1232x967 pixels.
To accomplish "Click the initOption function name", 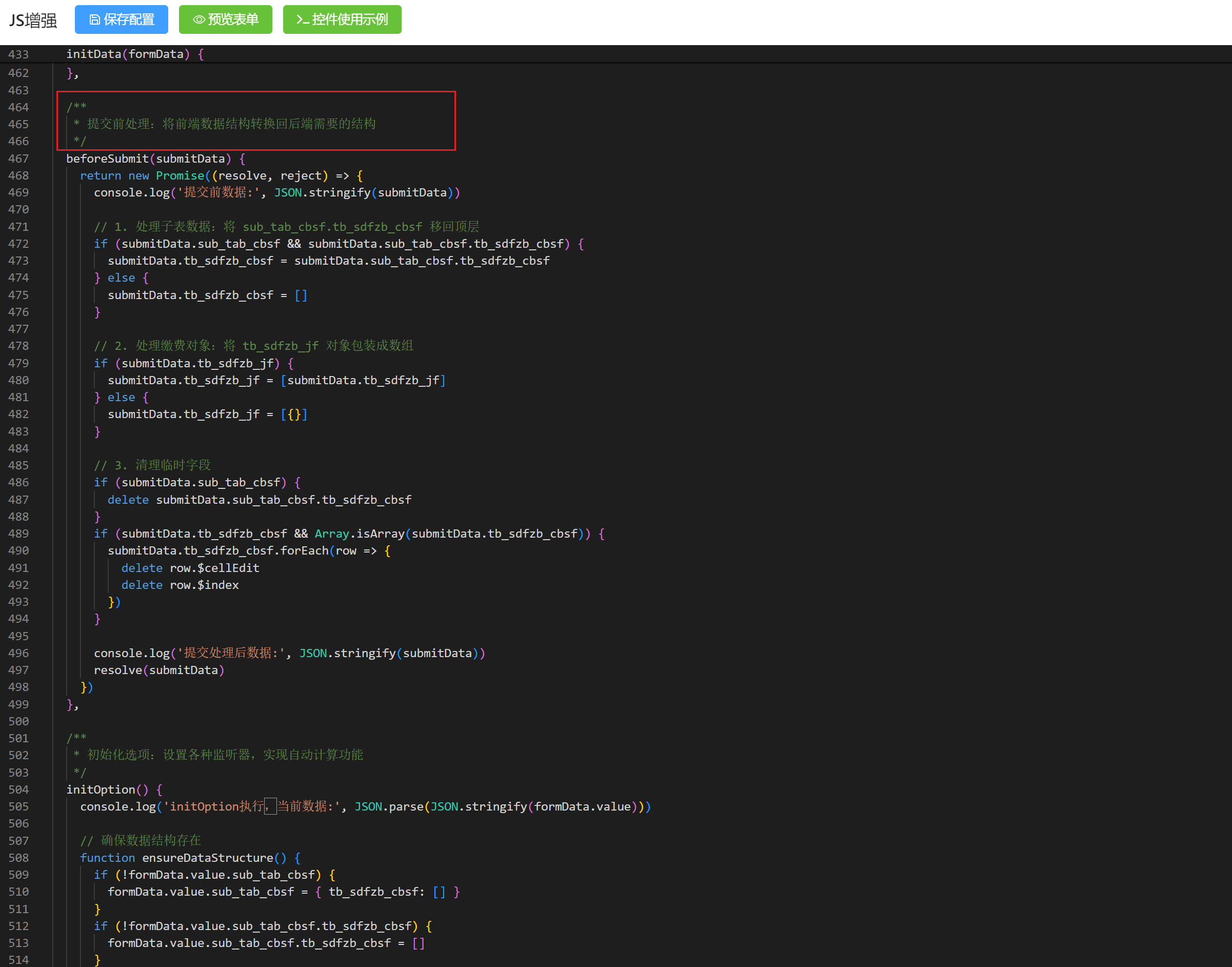I will pyautogui.click(x=101, y=789).
